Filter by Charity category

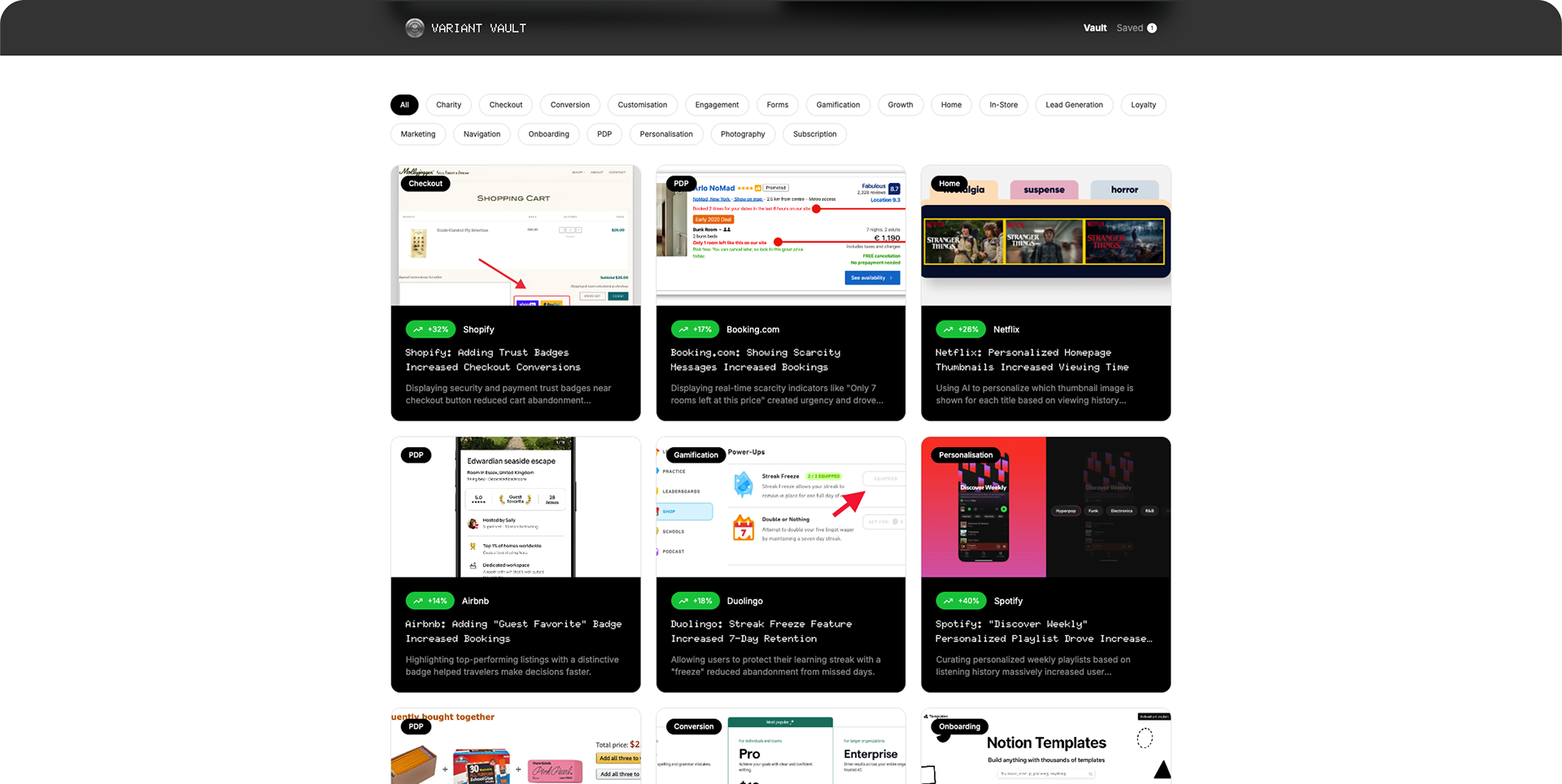click(x=448, y=105)
